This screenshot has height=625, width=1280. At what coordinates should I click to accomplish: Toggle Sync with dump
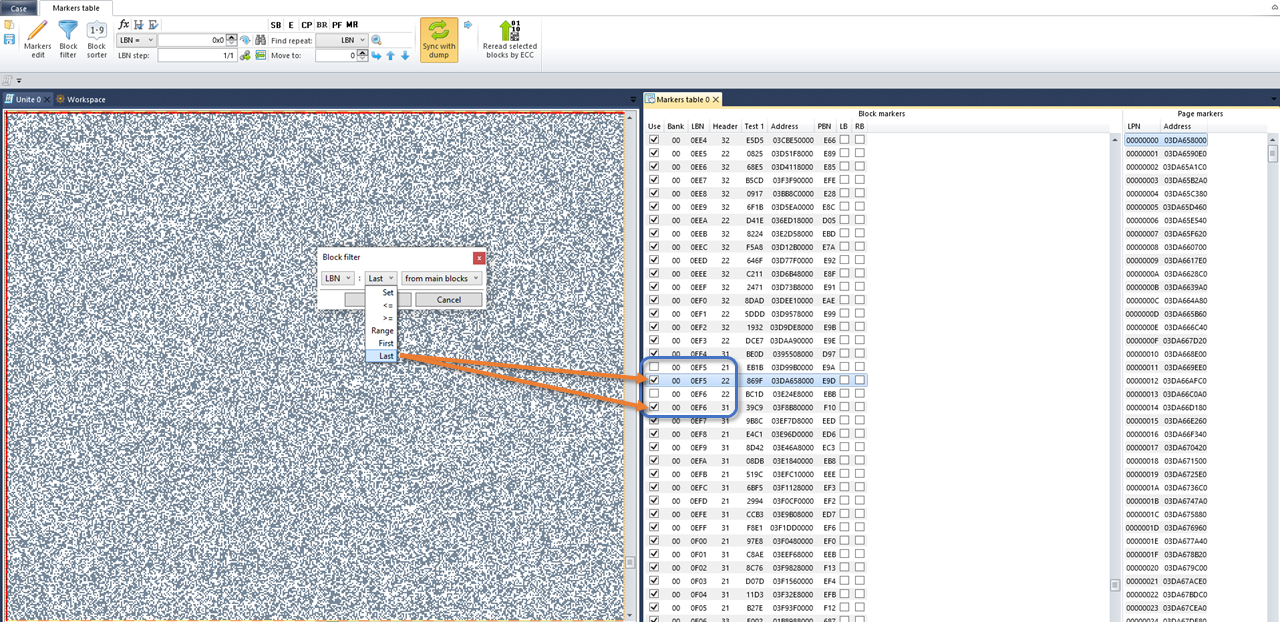click(439, 40)
